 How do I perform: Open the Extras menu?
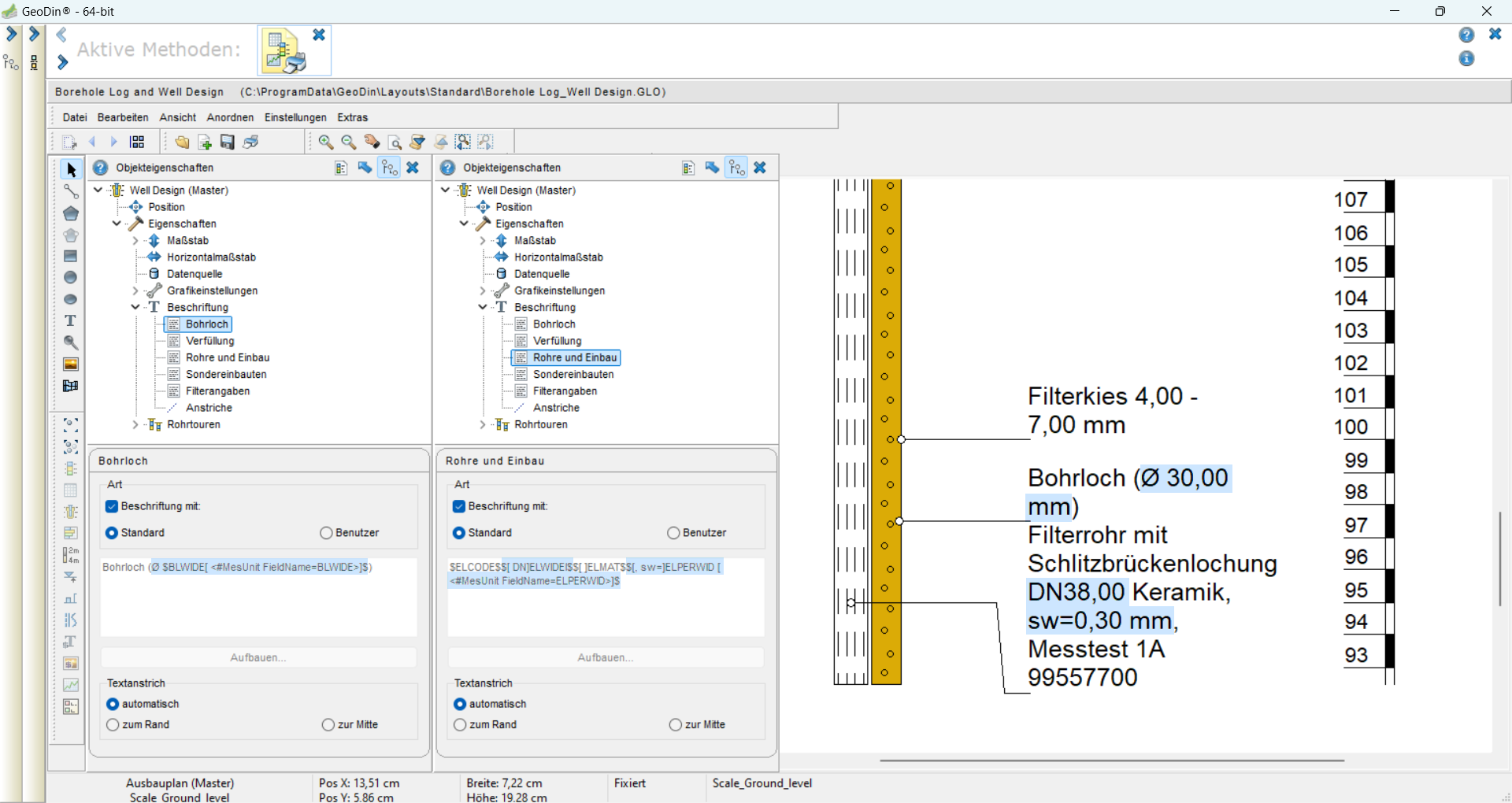point(353,117)
